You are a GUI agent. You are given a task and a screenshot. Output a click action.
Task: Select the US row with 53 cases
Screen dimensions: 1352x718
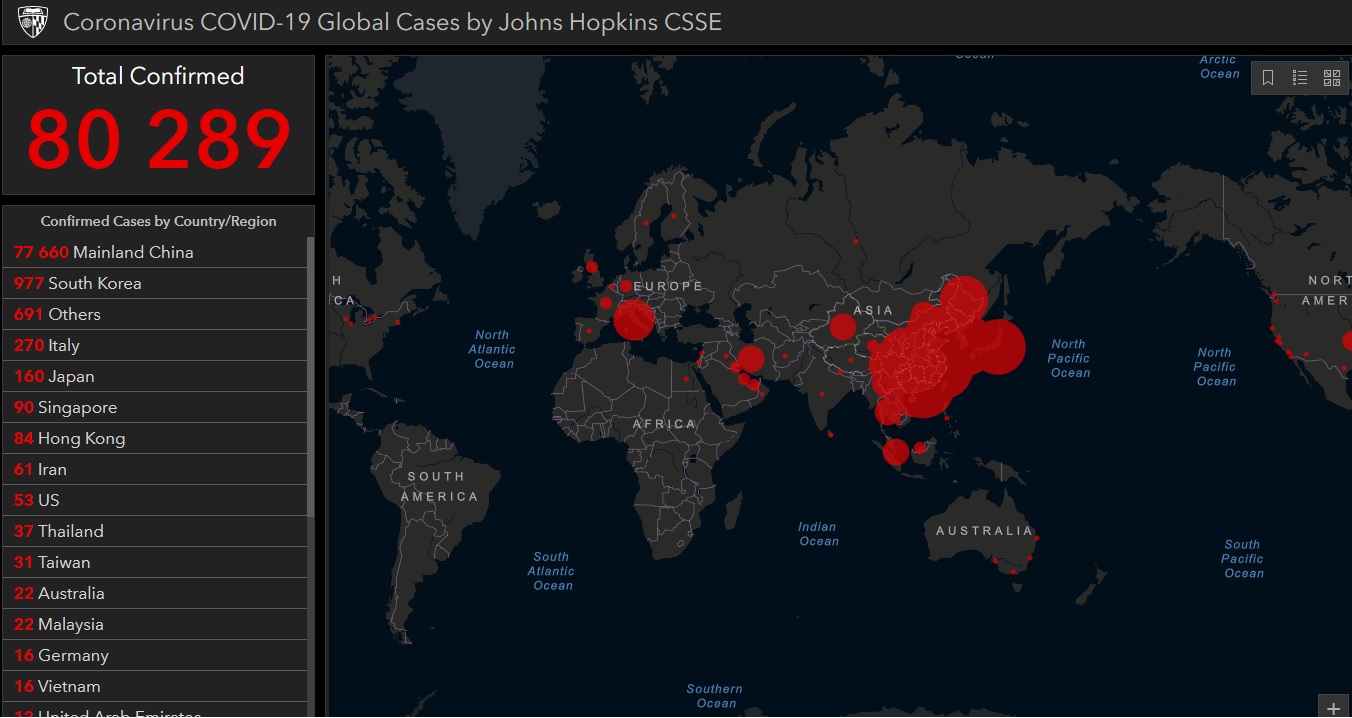(155, 500)
